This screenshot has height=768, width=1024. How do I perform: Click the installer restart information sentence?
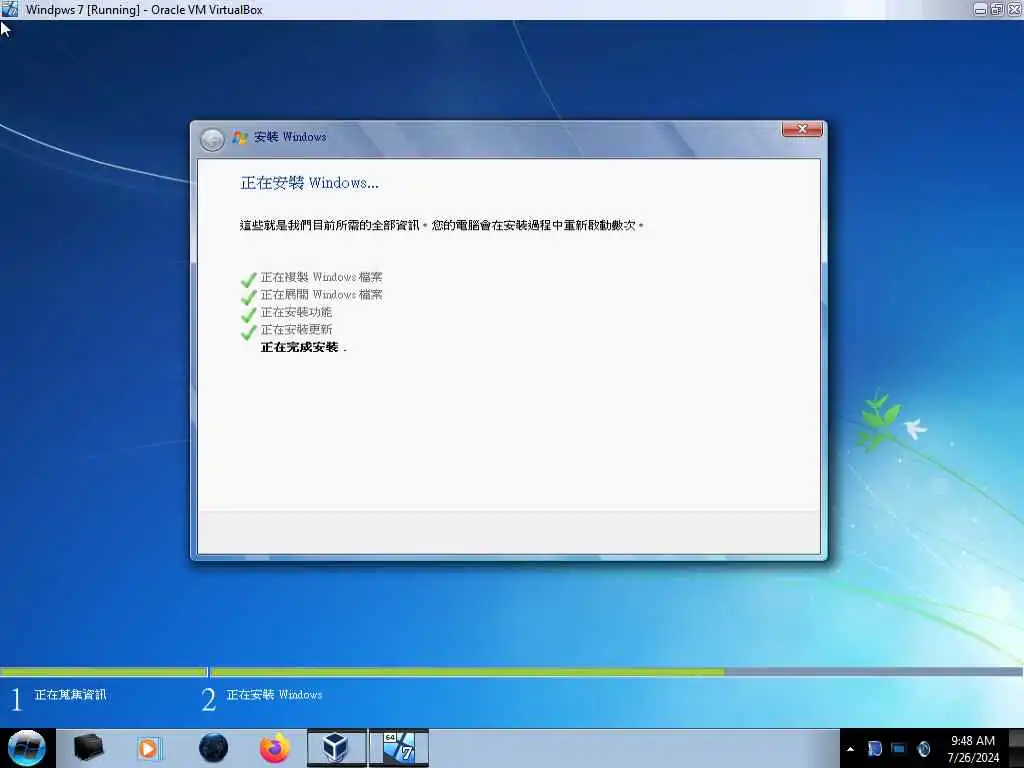(x=442, y=225)
